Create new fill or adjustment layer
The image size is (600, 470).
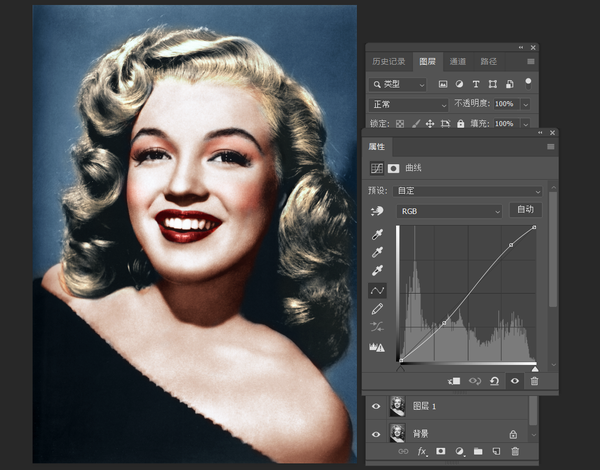(460, 452)
